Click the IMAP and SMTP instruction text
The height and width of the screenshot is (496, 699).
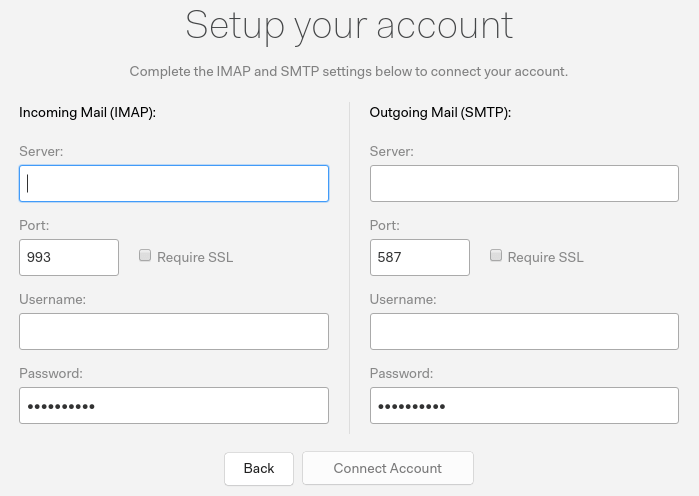349,72
